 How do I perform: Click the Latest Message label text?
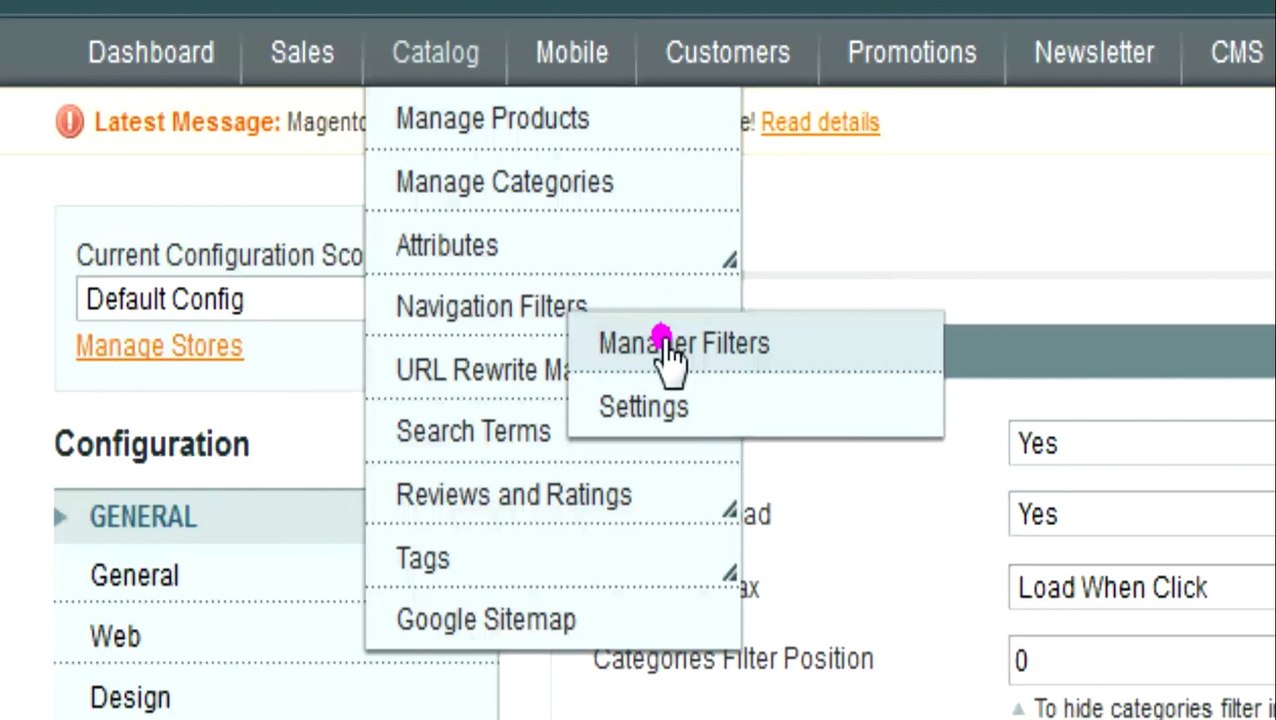[187, 122]
